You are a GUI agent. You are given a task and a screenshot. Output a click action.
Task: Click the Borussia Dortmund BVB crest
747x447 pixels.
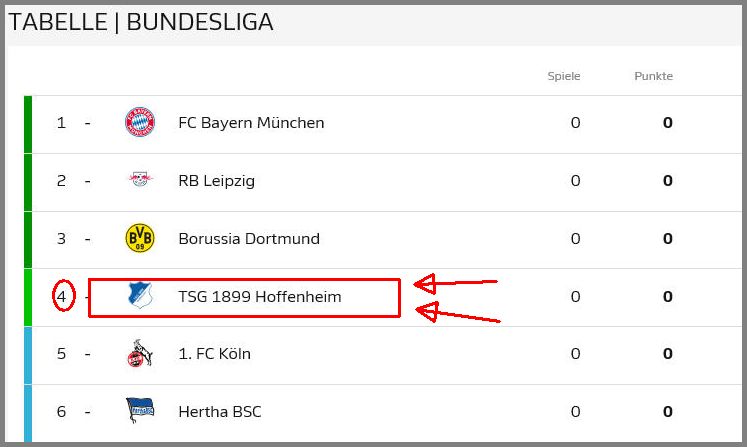click(140, 238)
